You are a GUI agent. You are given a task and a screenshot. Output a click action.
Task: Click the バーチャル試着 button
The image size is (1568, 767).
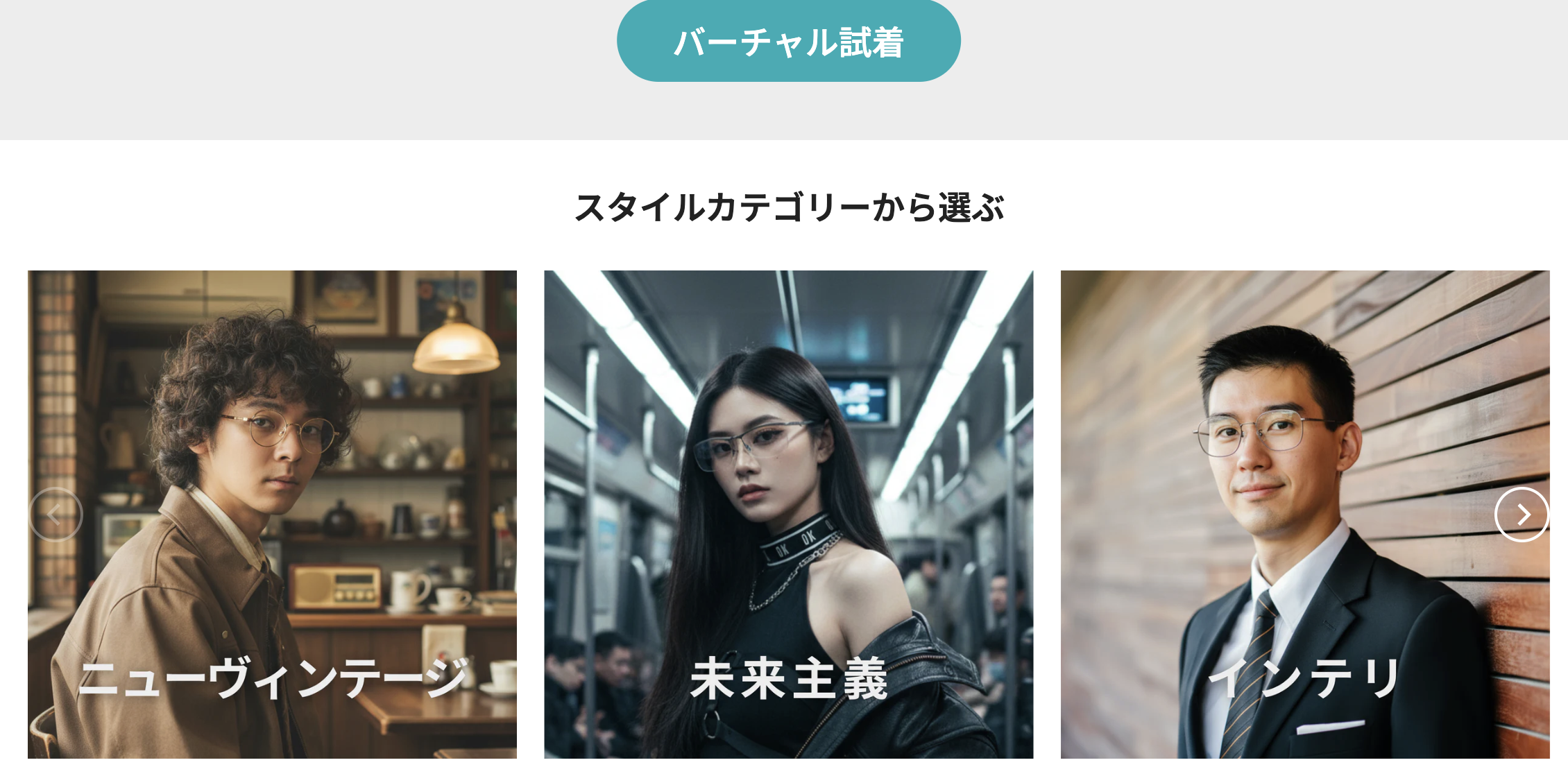[x=788, y=41]
